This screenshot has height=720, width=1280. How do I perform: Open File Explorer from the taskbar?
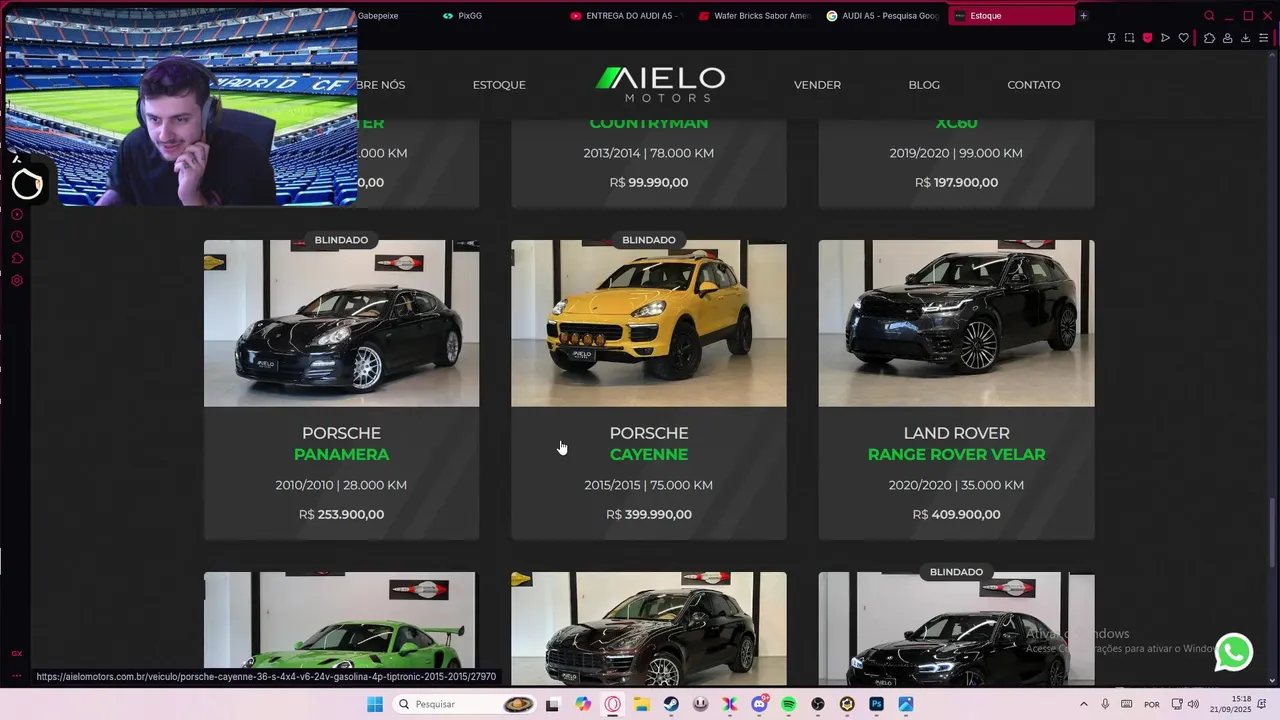(x=642, y=704)
